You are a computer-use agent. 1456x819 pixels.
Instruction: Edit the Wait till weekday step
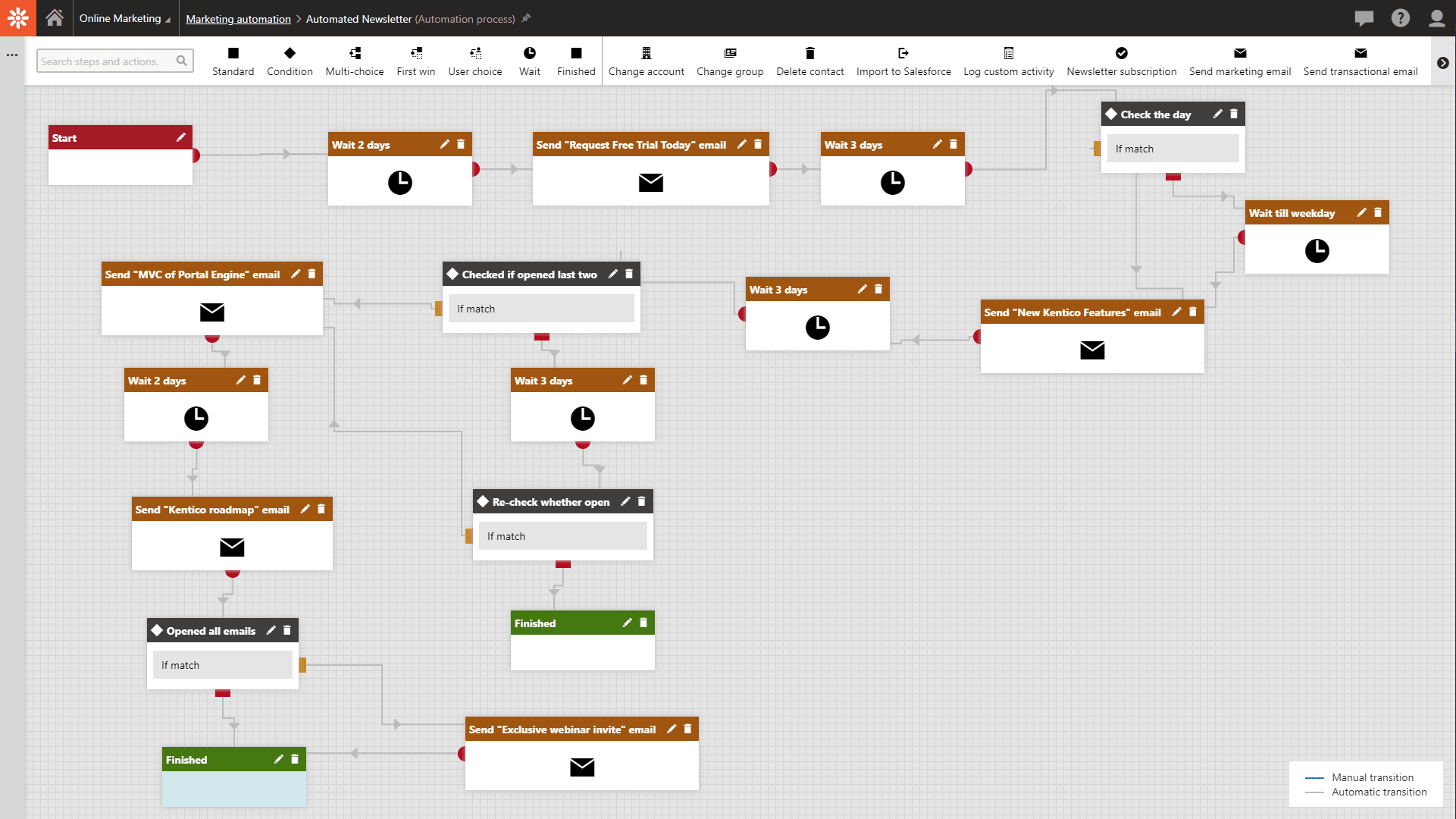(x=1361, y=212)
